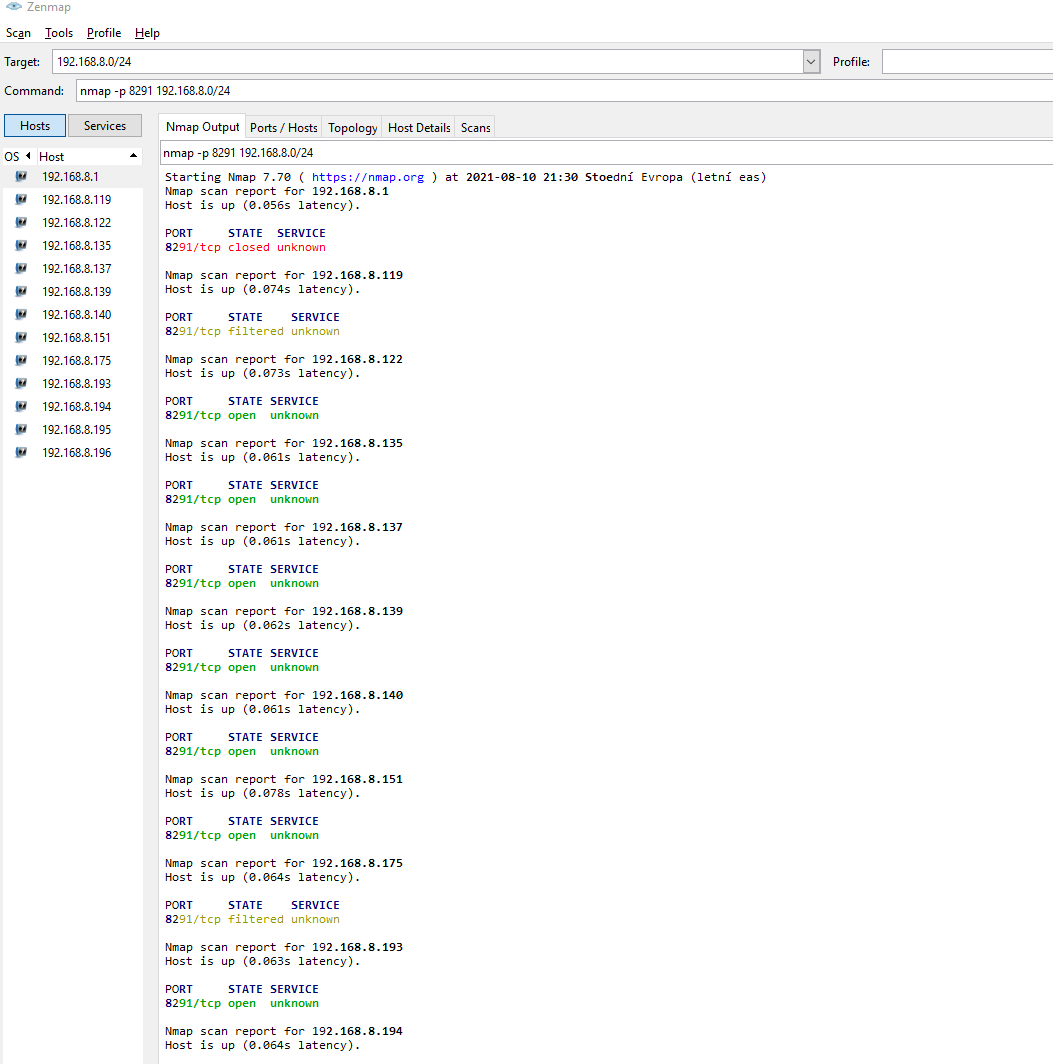Switch to the Ports / Hosts tab
The width and height of the screenshot is (1053, 1064).
coord(284,128)
